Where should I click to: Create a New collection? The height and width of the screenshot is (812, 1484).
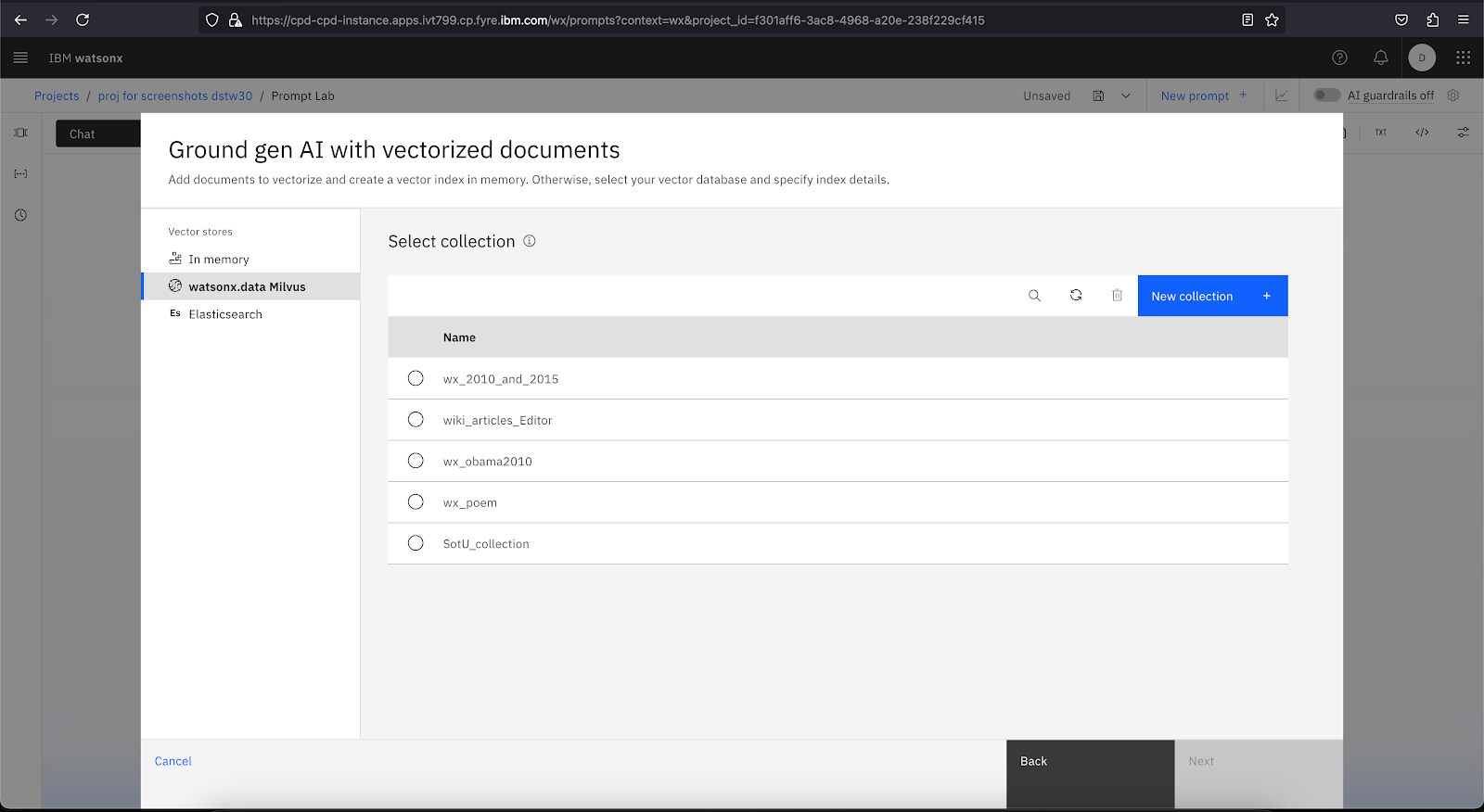click(x=1212, y=296)
